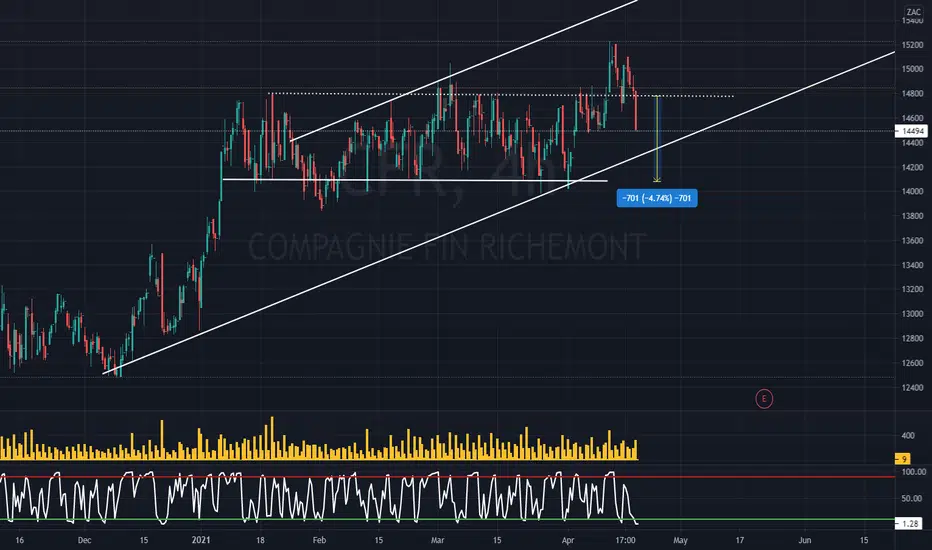The image size is (932, 550).
Task: Click the 14200 price axis label
Action: click(912, 167)
